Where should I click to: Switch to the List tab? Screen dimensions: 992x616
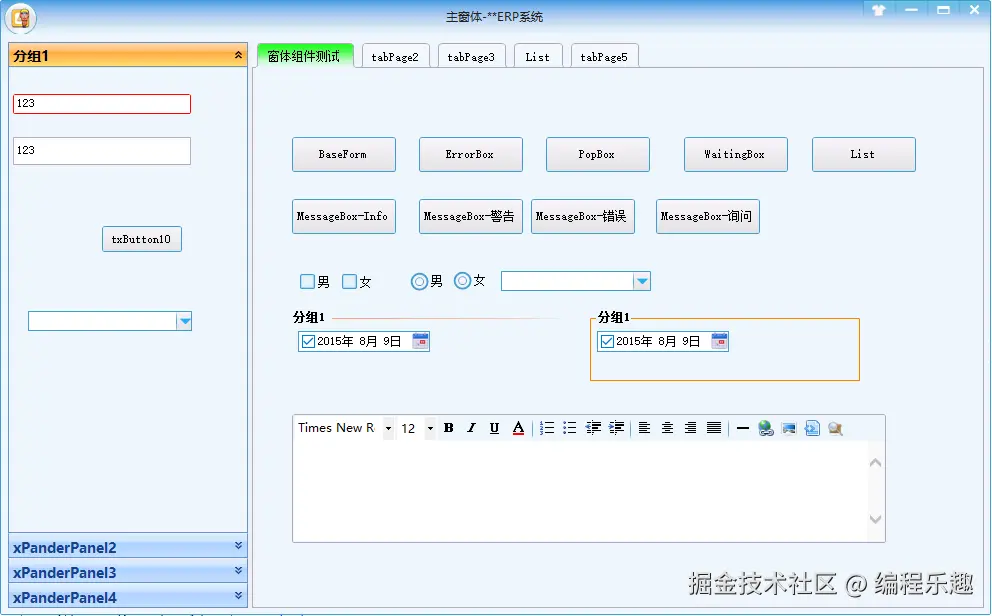click(538, 56)
